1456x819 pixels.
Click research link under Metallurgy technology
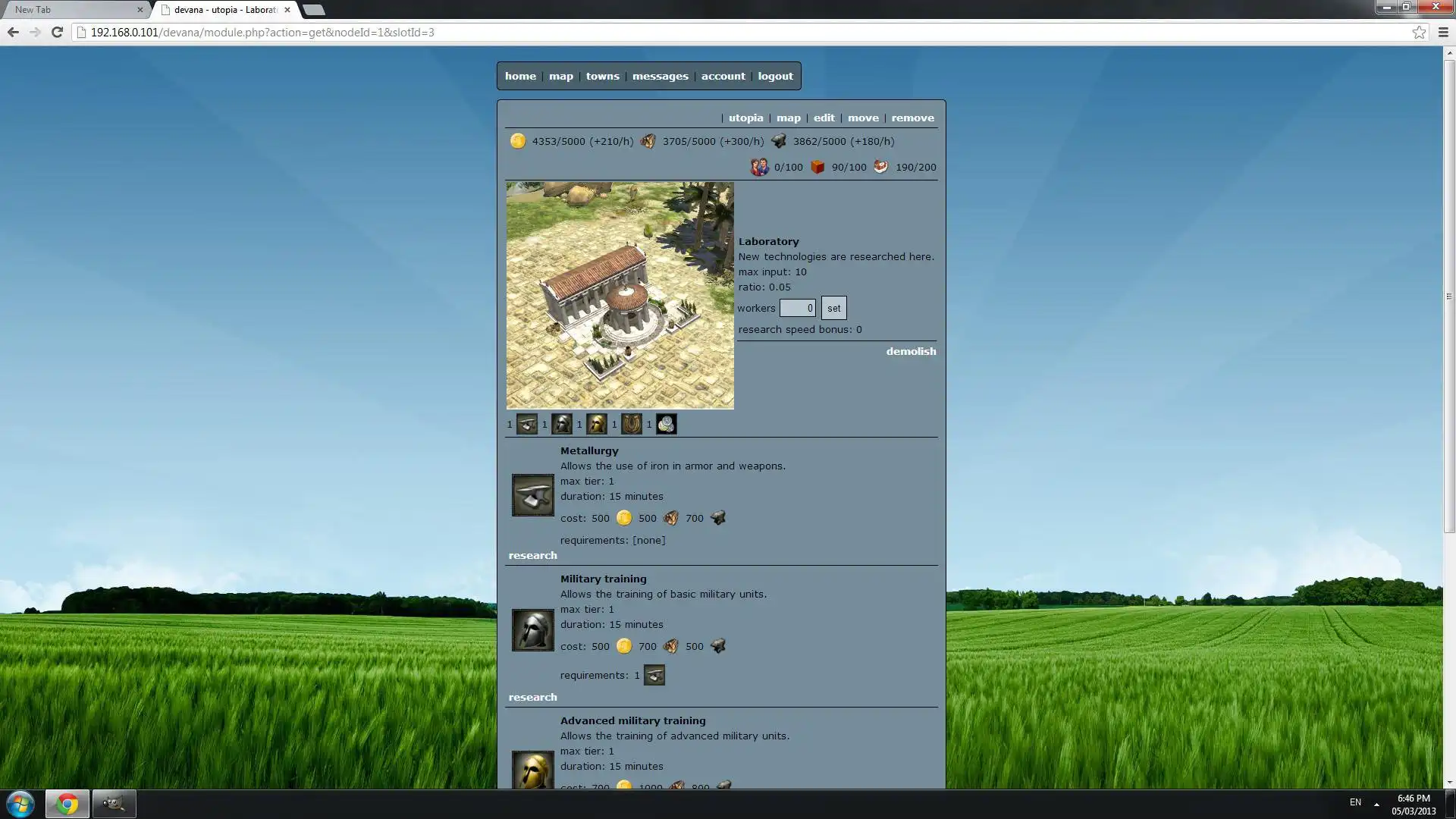pos(532,555)
